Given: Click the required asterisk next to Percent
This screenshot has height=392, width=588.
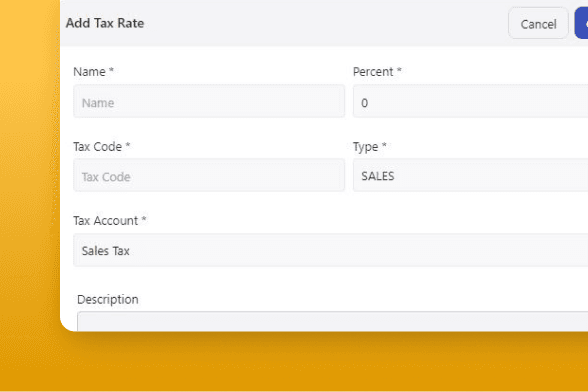Looking at the screenshot, I should coord(399,70).
